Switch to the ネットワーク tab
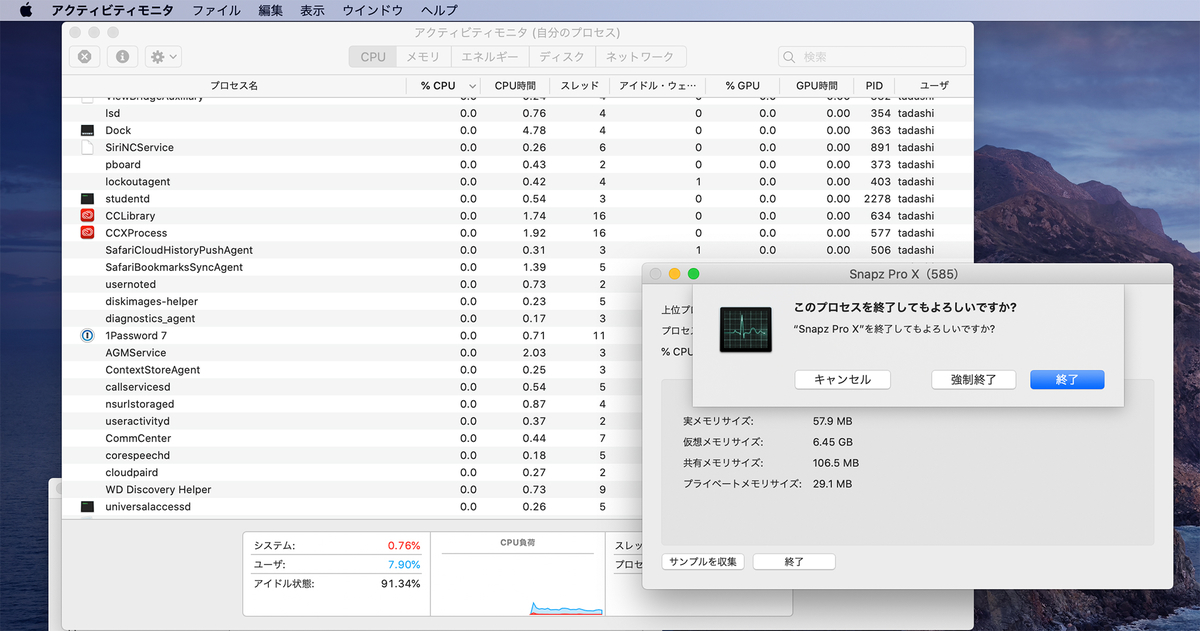Image resolution: width=1200 pixels, height=631 pixels. [x=640, y=57]
